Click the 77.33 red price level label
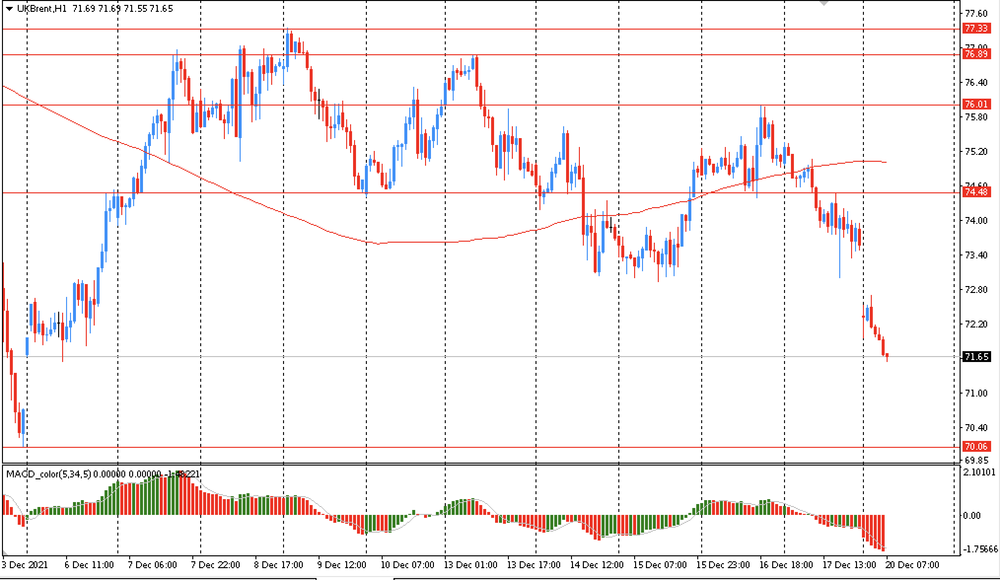This screenshot has width=1000, height=580. (976, 29)
